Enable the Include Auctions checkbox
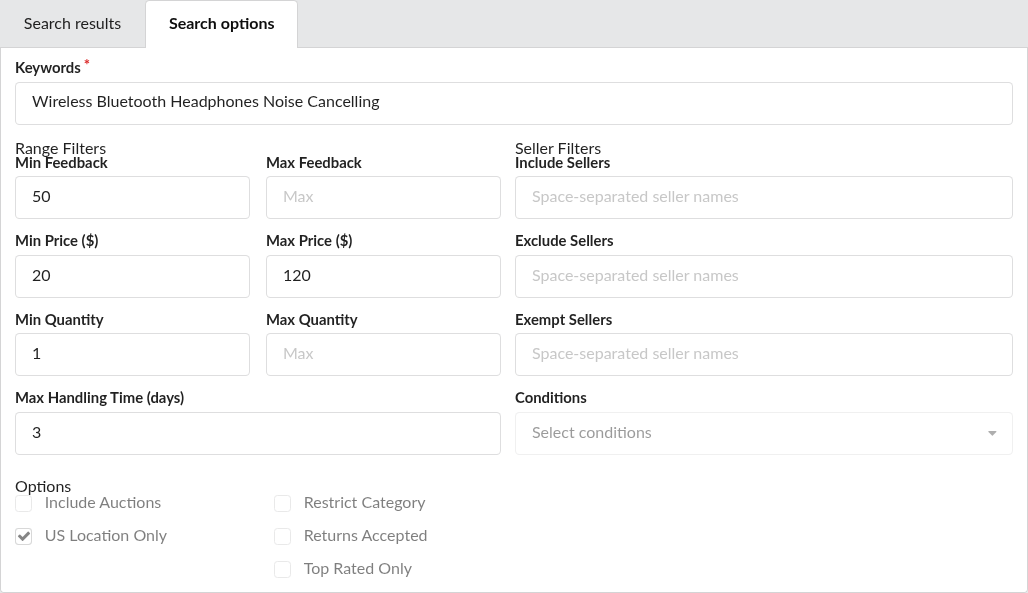1028x593 pixels. [23, 503]
